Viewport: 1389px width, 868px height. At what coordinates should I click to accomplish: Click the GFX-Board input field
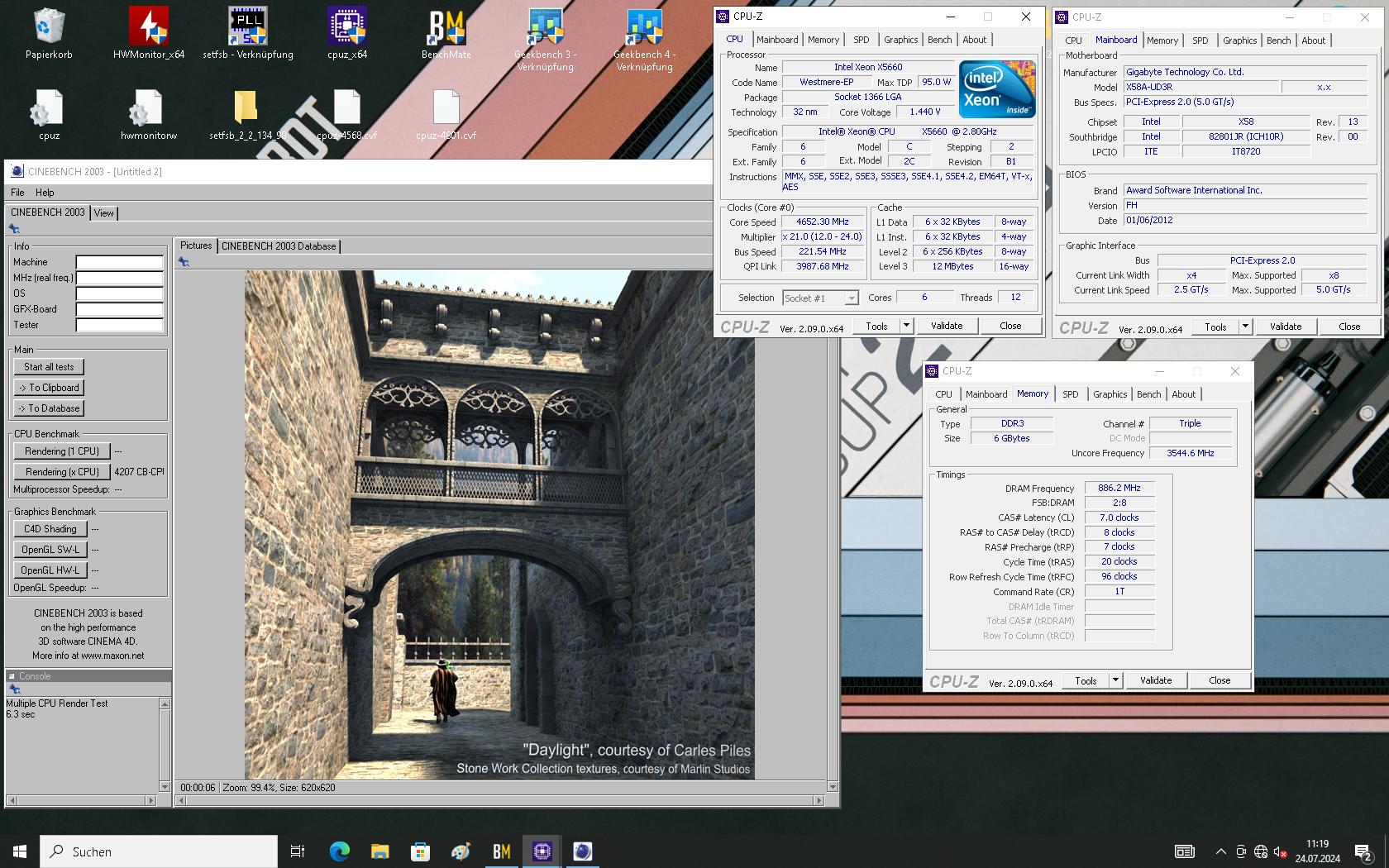(x=120, y=310)
